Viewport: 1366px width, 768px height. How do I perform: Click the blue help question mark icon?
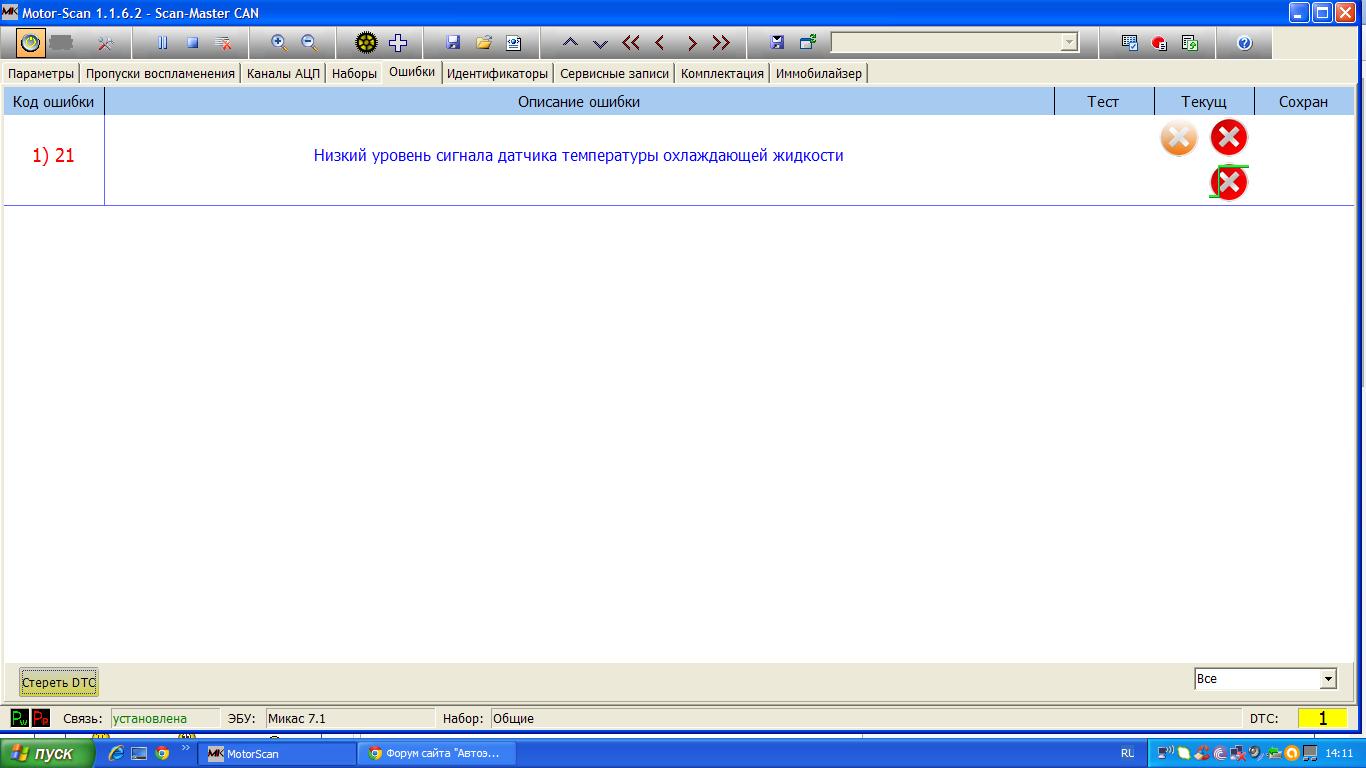tap(1245, 43)
